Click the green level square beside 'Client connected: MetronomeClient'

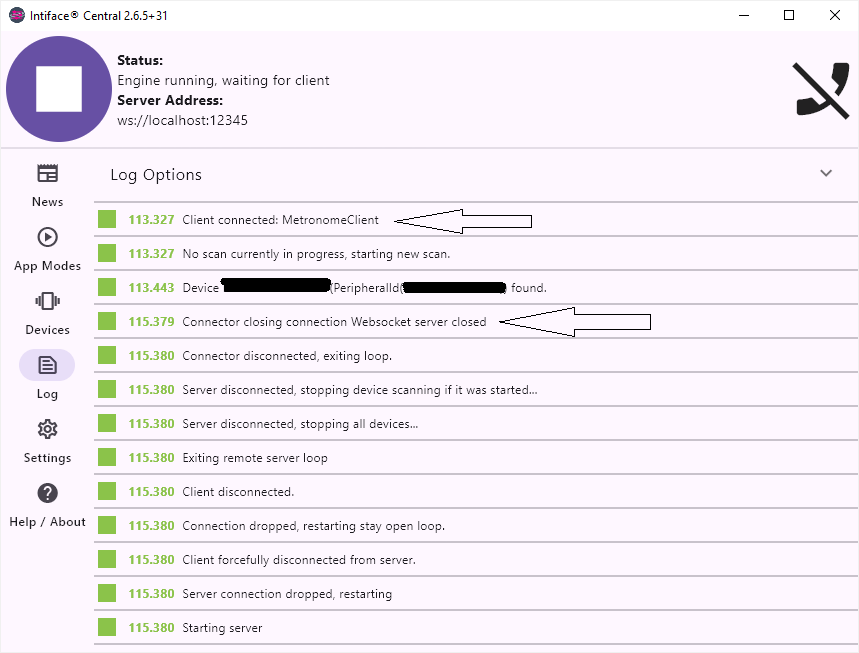tap(107, 219)
